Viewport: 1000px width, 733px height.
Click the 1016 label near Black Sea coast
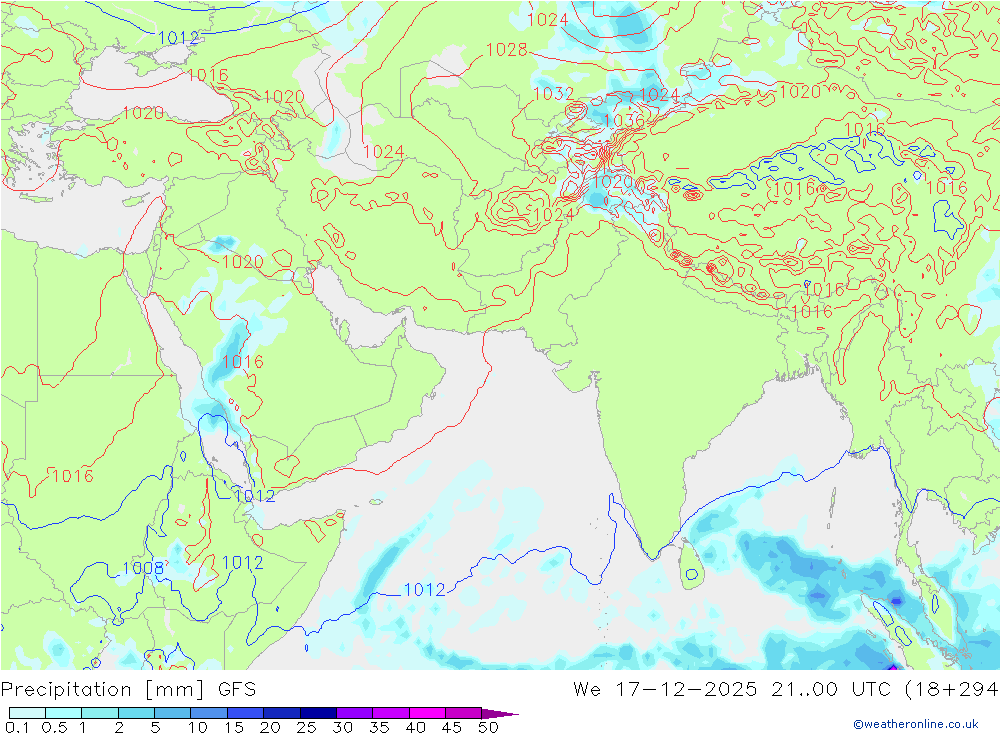pyautogui.click(x=208, y=75)
